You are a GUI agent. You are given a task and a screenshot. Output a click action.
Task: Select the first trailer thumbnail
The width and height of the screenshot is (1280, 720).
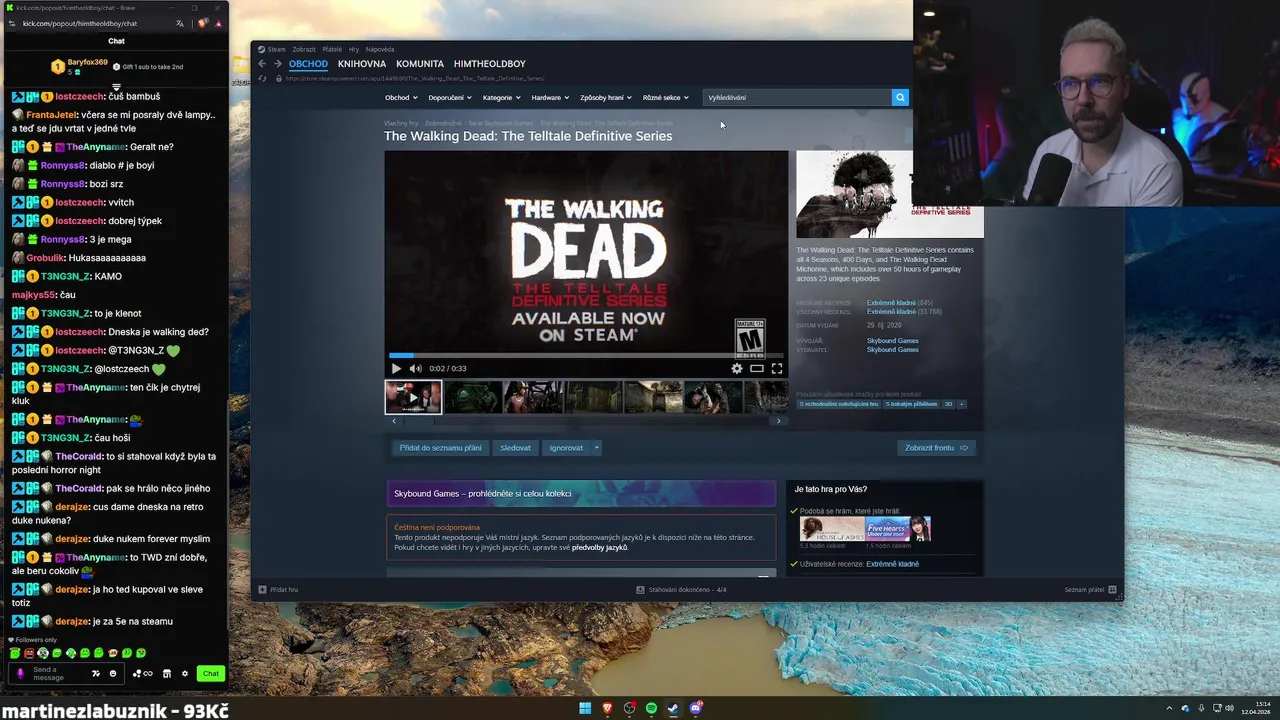pyautogui.click(x=413, y=397)
